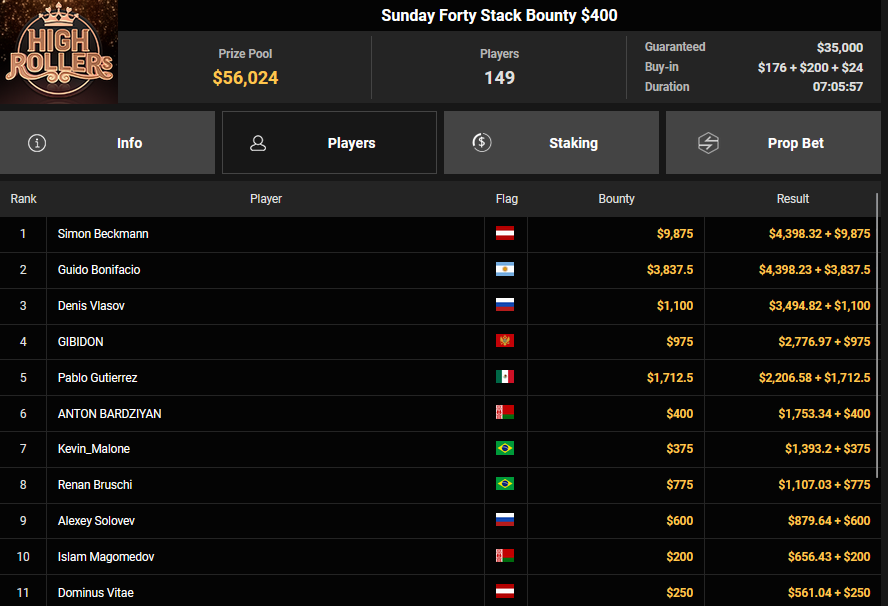This screenshot has width=888, height=606.
Task: Click the dollar coin icon on Staking tab
Action: coord(481,143)
